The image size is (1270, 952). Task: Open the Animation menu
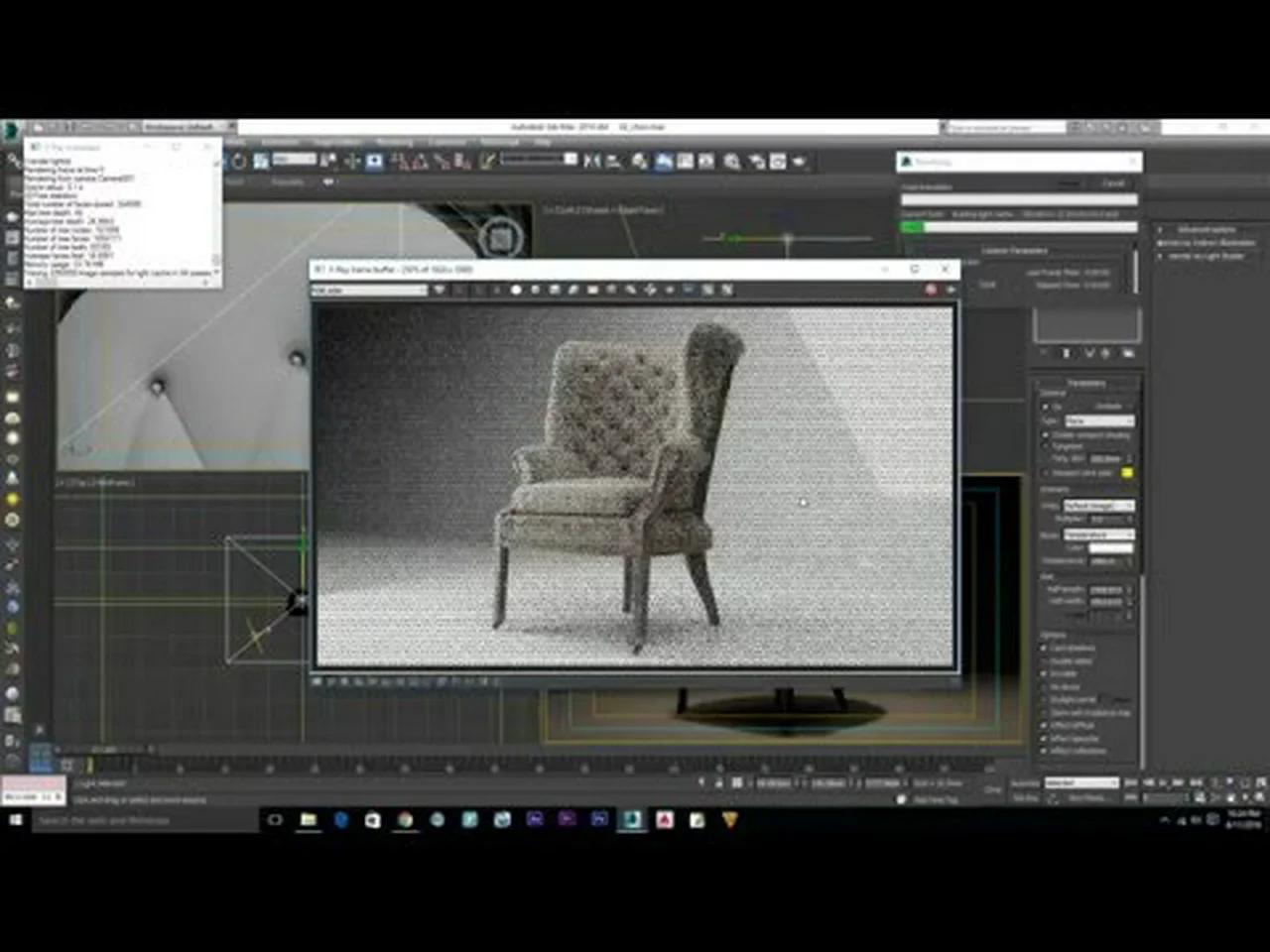280,142
